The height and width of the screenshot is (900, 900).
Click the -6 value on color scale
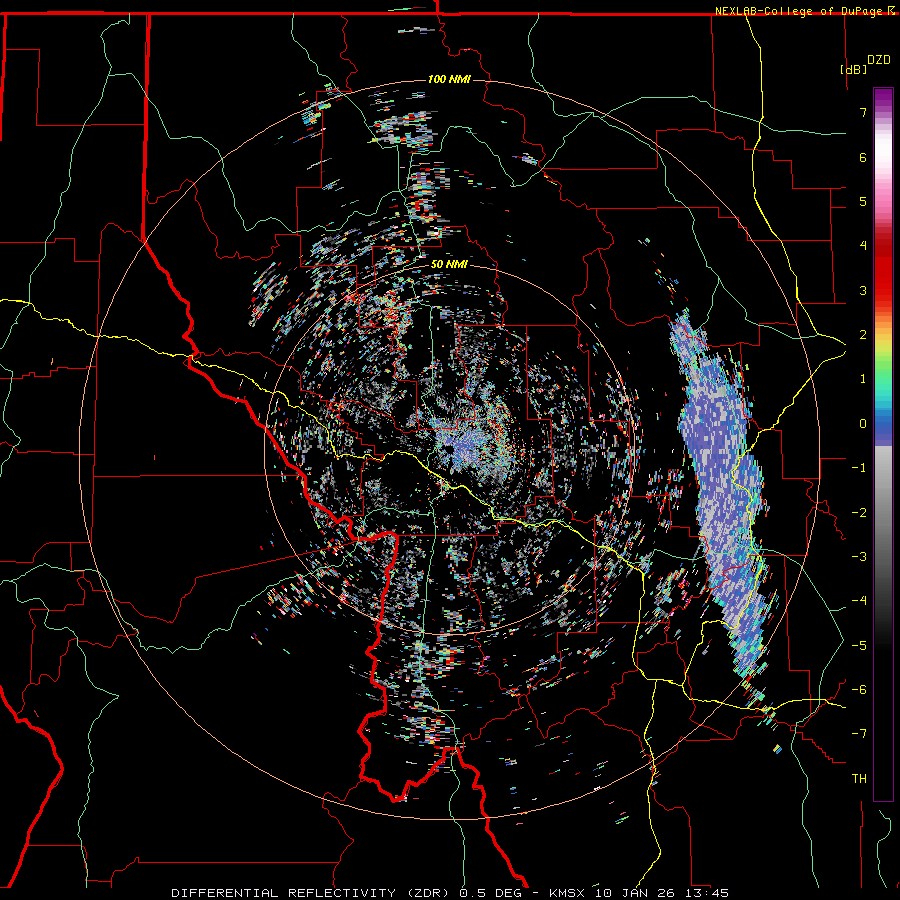[x=859, y=690]
